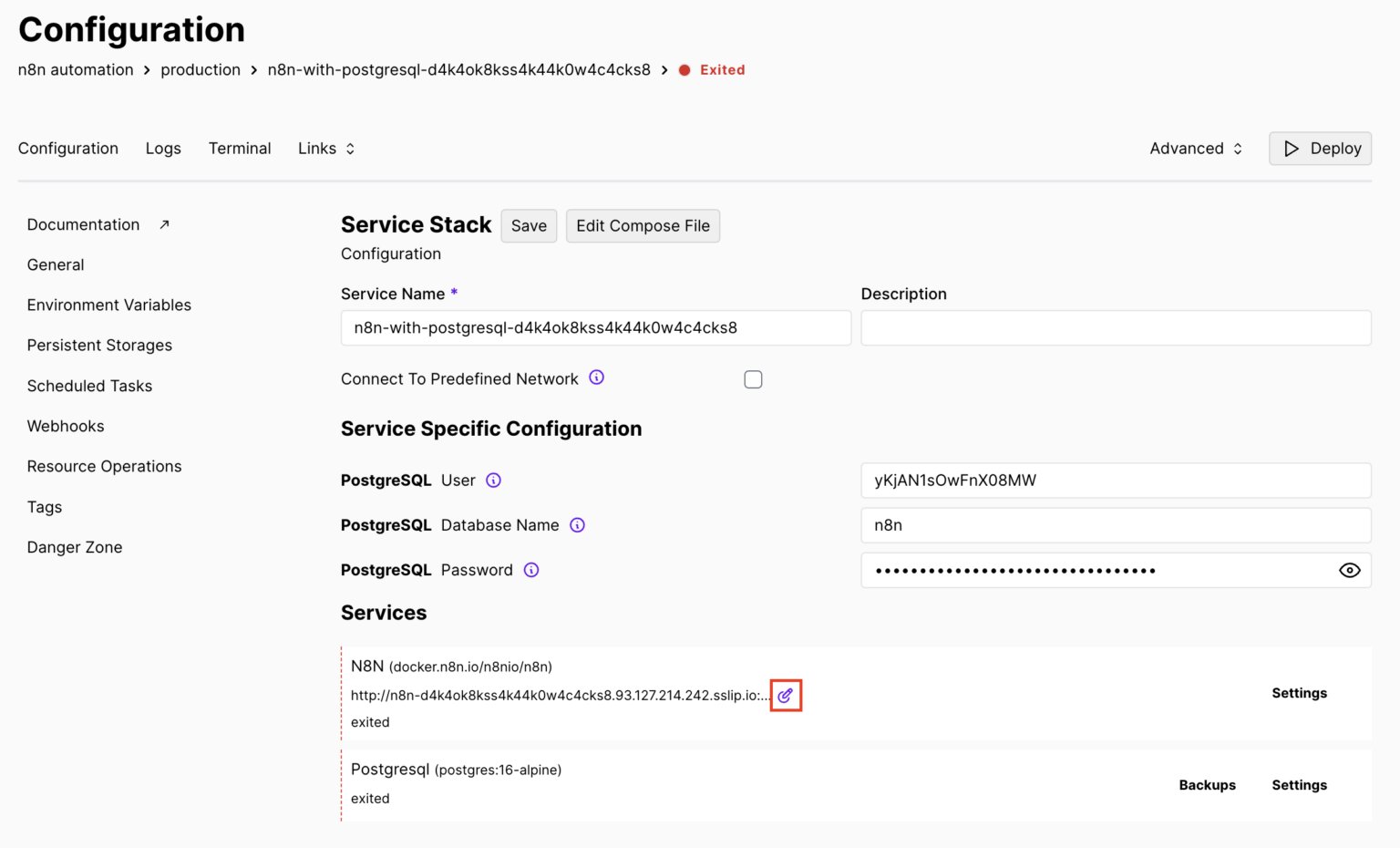The image size is (1400, 848).
Task: Click the PostgreSQL Database Name info icon
Action: point(577,525)
